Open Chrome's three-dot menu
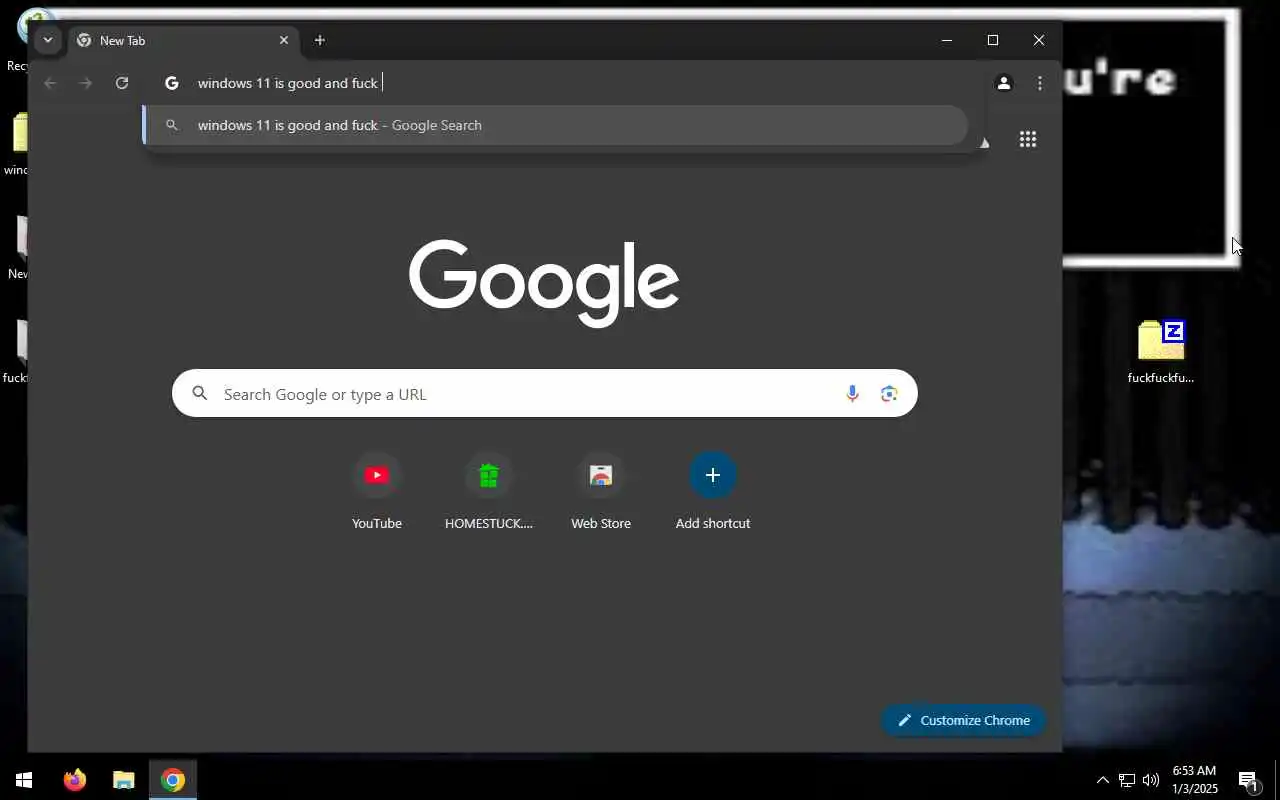1280x800 pixels. coord(1040,83)
